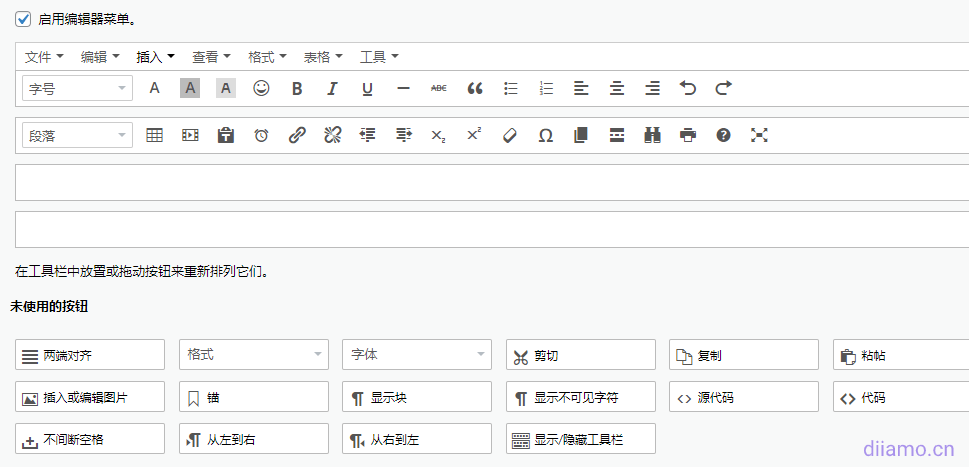Click the 两端对齐 justify button
Image resolution: width=969 pixels, height=467 pixels.
click(90, 355)
